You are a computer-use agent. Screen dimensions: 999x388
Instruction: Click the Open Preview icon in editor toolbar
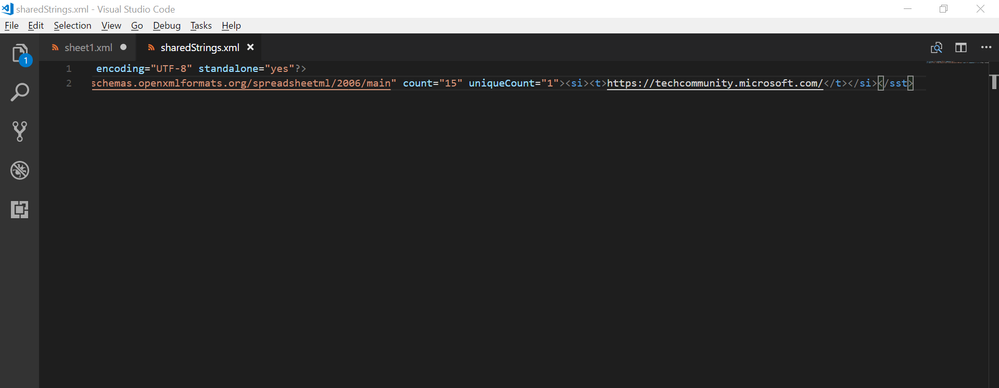936,48
